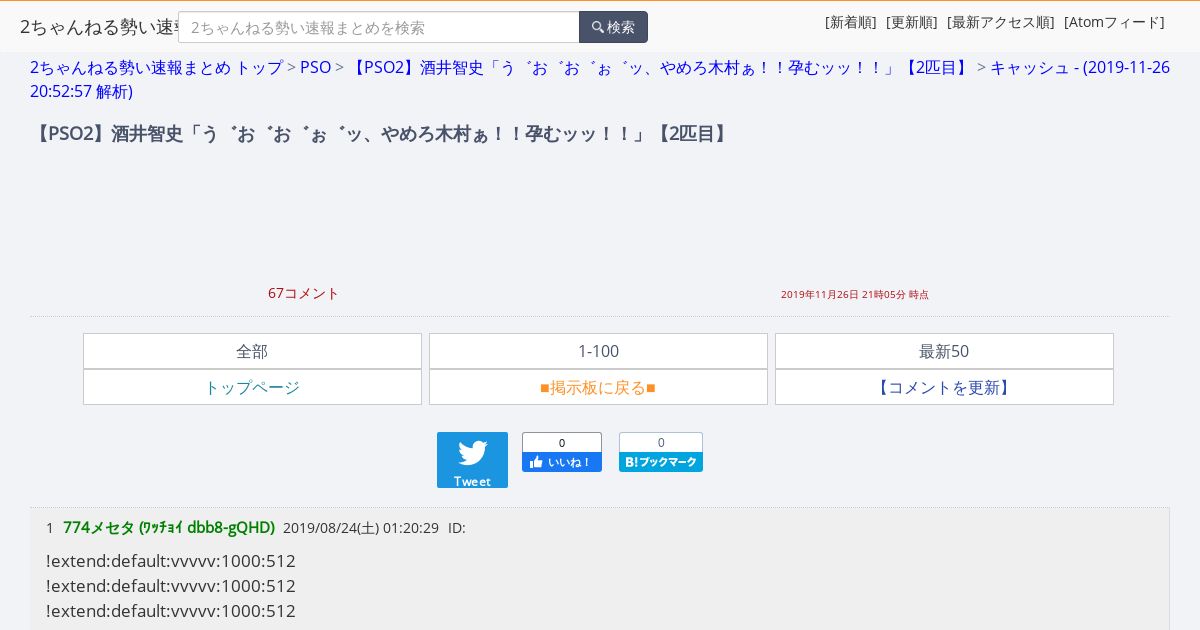Screen dimensions: 1200x630
Task: Click the Facebook いいね！ like button
Action: click(x=562, y=462)
